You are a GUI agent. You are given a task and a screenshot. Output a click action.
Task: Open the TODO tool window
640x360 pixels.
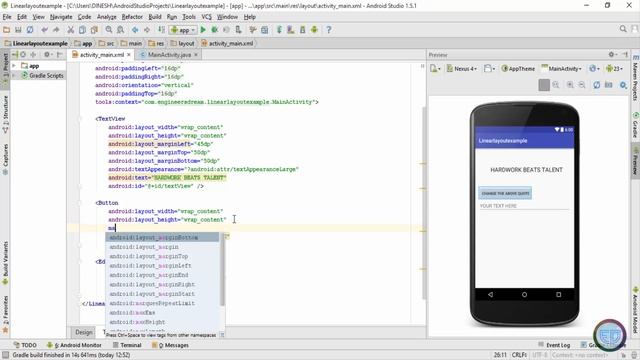point(25,345)
